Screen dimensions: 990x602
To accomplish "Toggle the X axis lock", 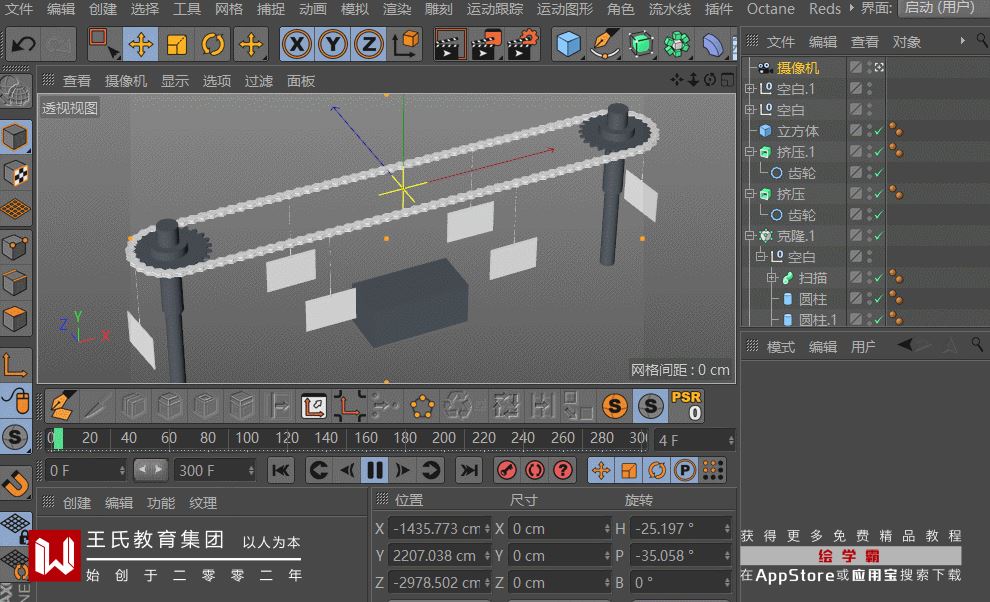I will 296,45.
